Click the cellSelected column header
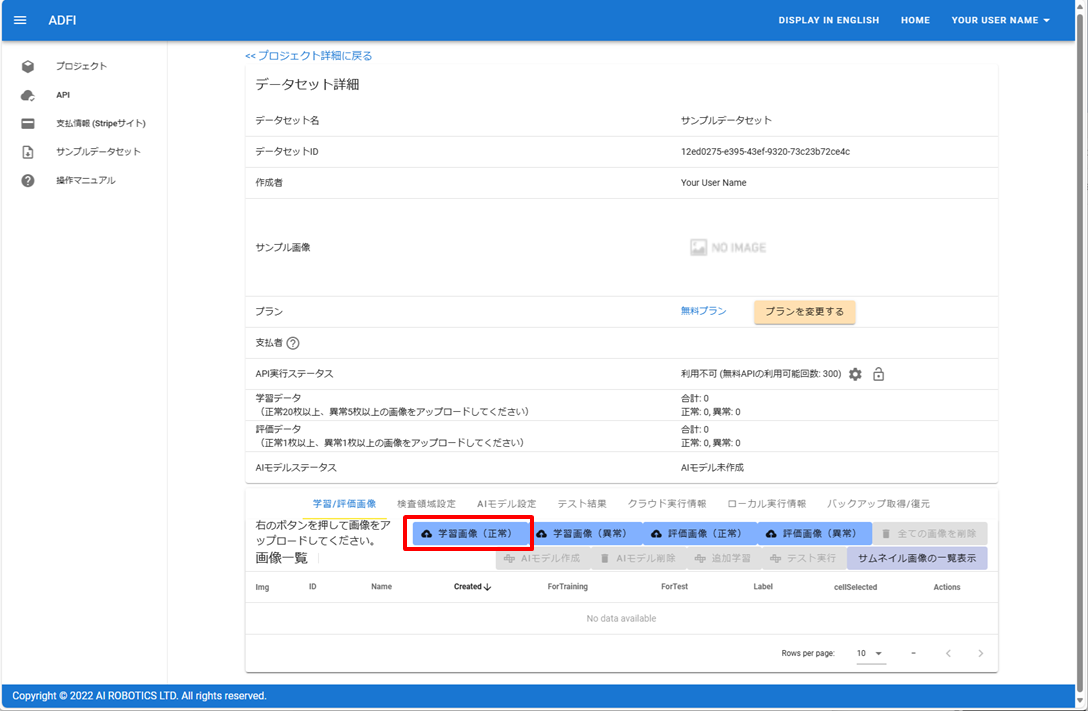Screen dimensions: 1088x711 tap(856, 587)
